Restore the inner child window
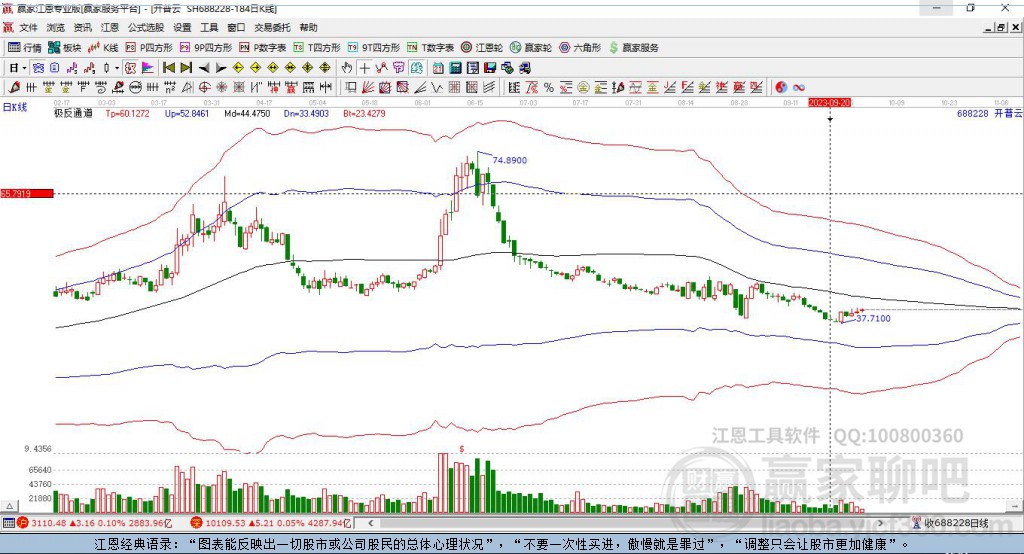Screen dimensions: 1024x554 (1001, 27)
